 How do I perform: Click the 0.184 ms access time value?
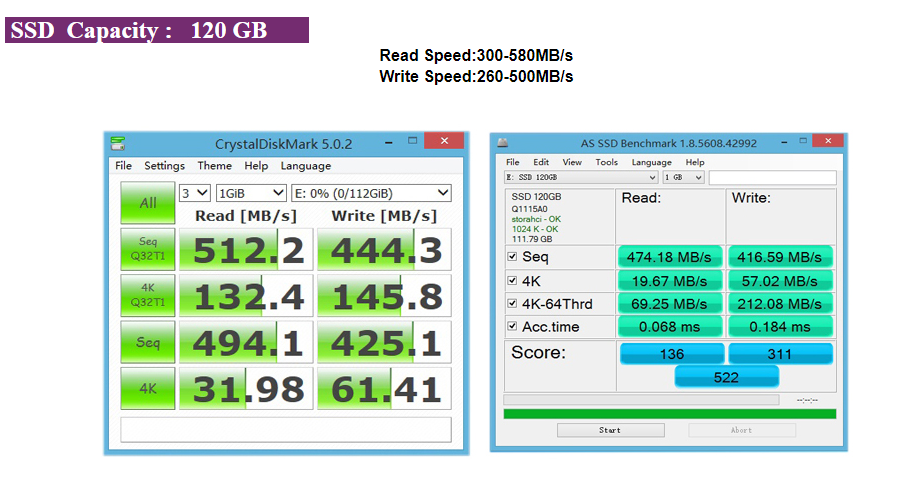click(x=780, y=327)
